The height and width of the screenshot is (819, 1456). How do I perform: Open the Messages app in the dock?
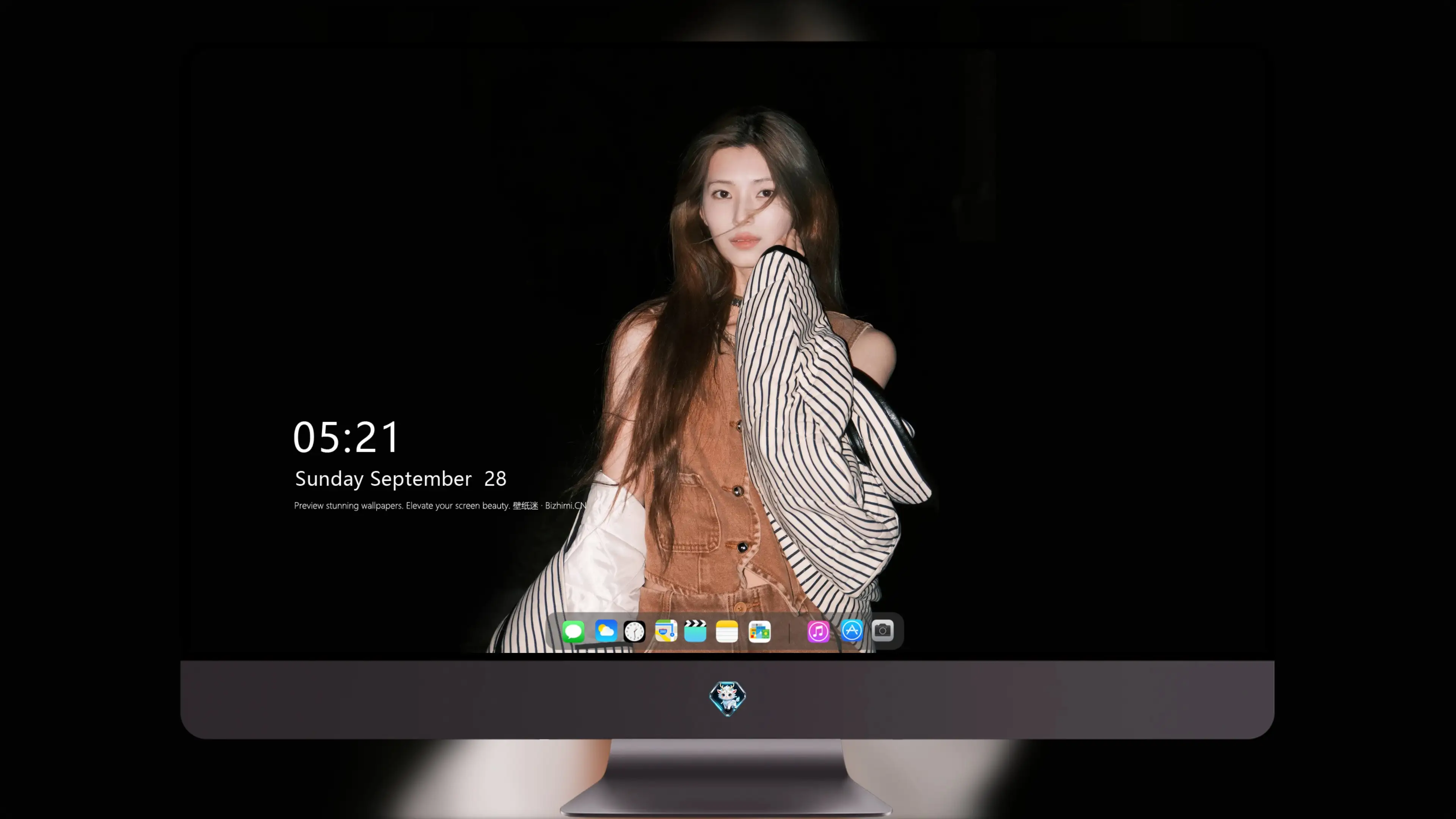pyautogui.click(x=573, y=631)
